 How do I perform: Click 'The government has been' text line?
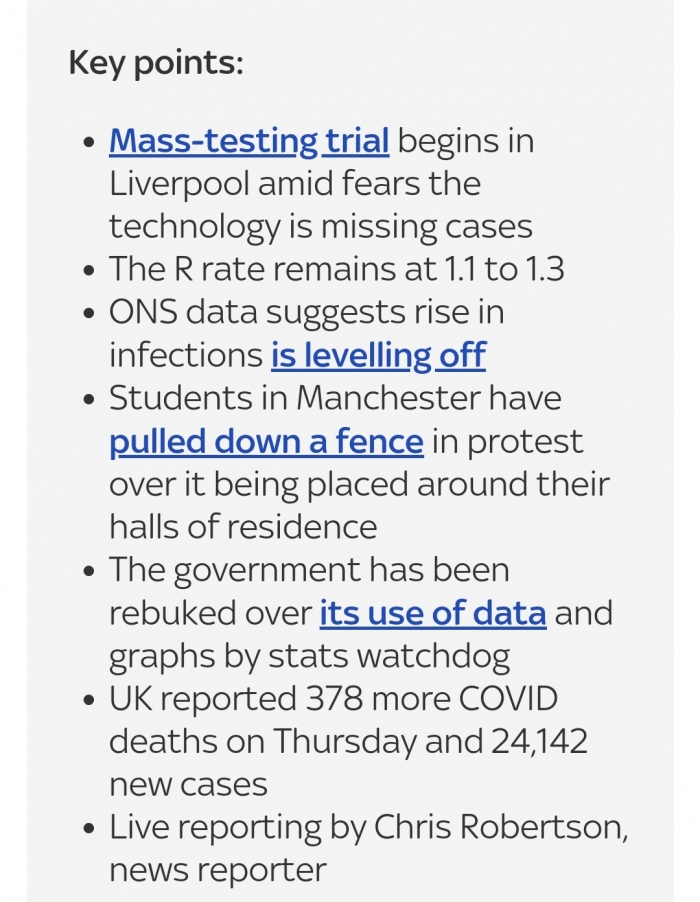pyautogui.click(x=309, y=570)
